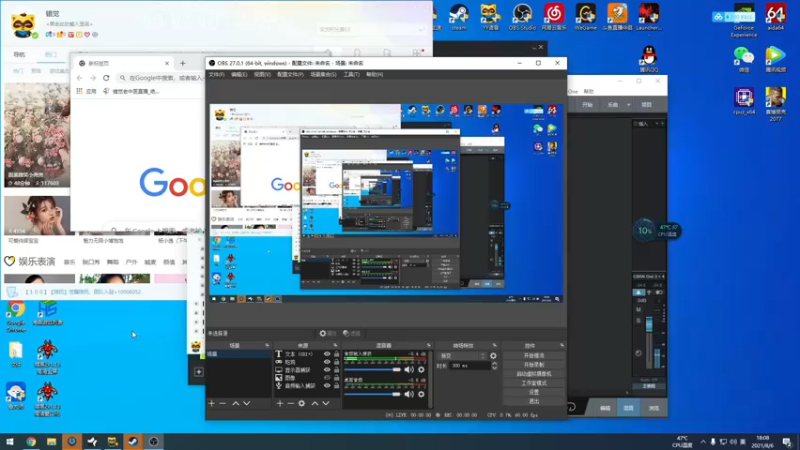Click the Chrome address bar
Image resolution: width=800 pixels, height=450 pixels.
click(x=162, y=78)
